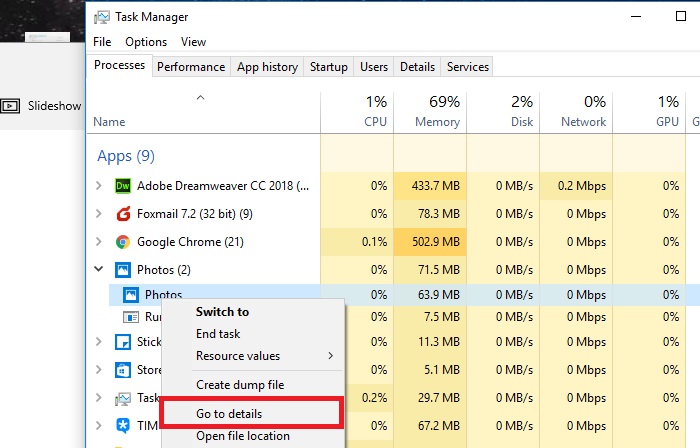Expand the Adobe Dreamweaver CC 2018 group
This screenshot has width=700, height=448.
pos(99,185)
